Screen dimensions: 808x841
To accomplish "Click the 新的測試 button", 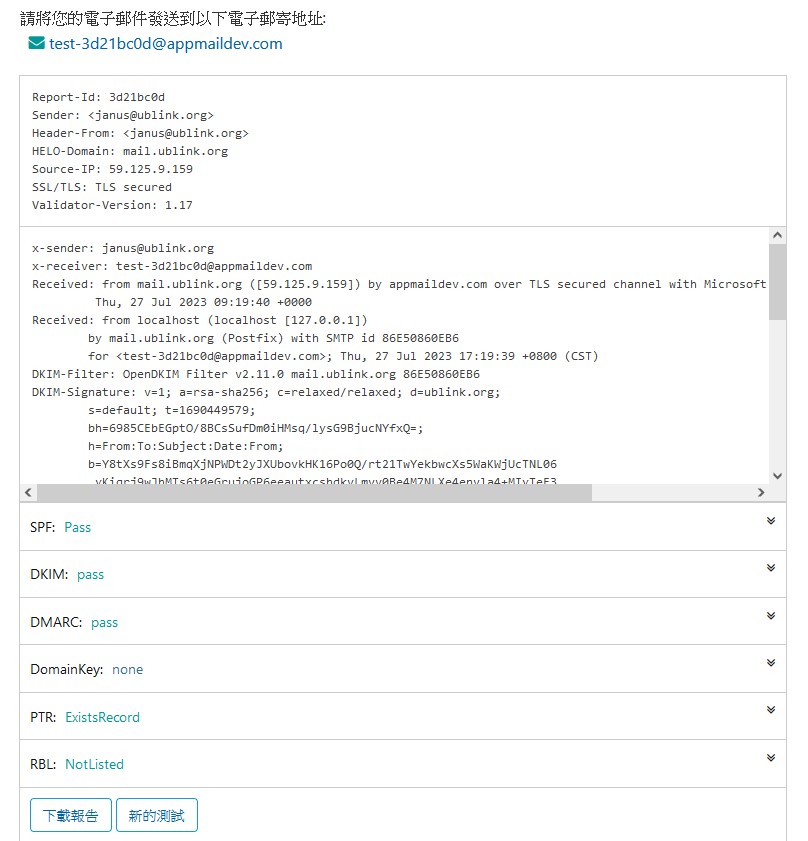I will tap(157, 815).
